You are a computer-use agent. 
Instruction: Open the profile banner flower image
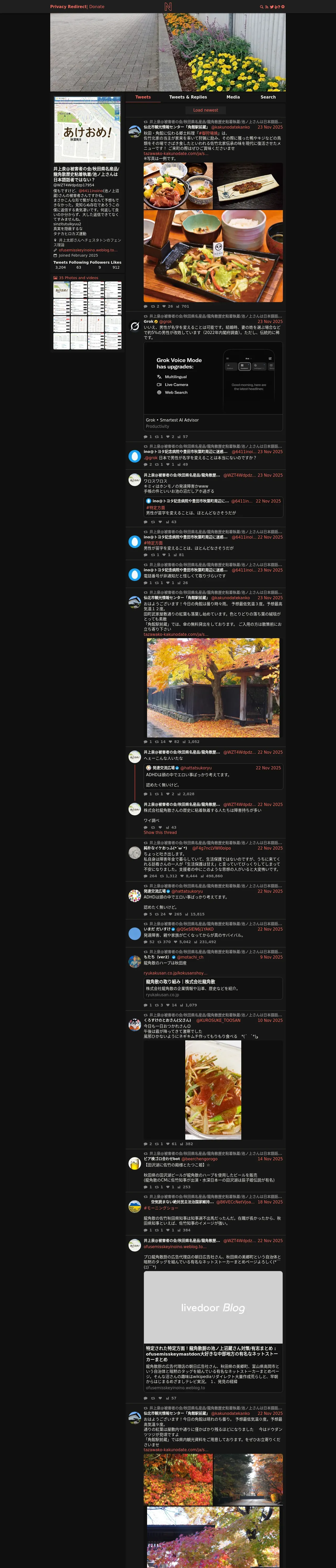(168, 52)
